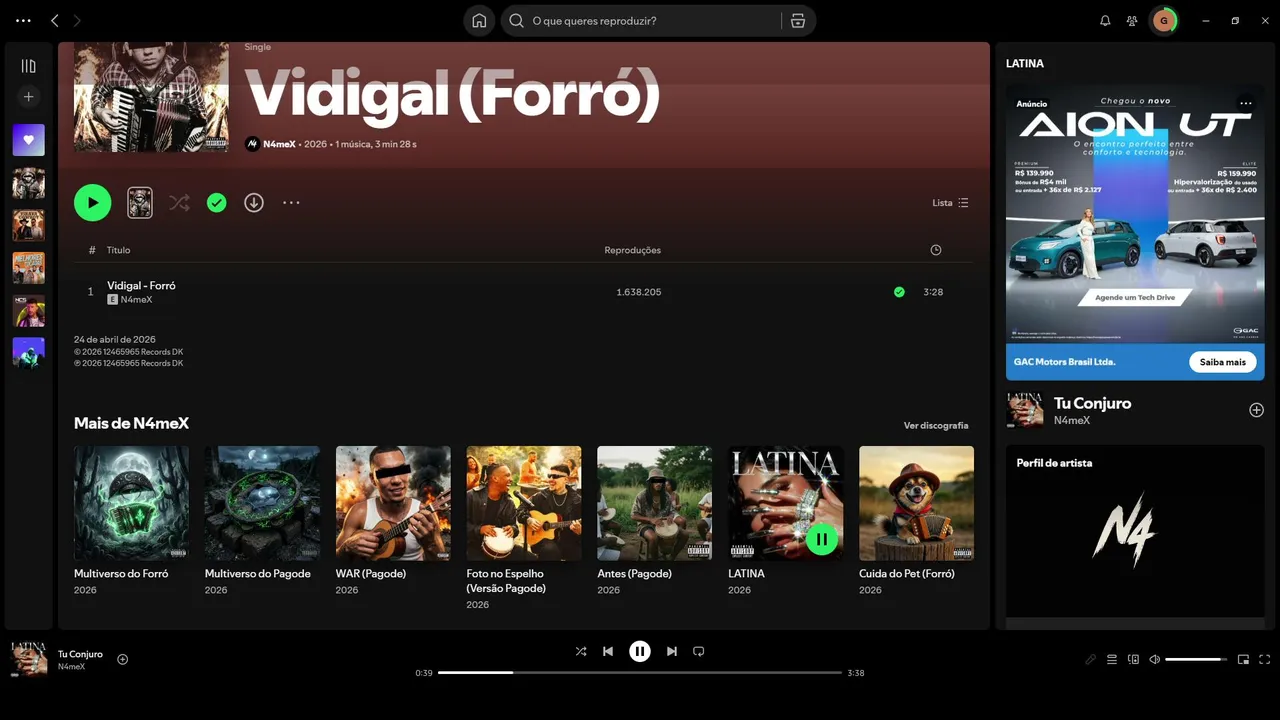
Task: Expand the library sidebar
Action: pyautogui.click(x=28, y=66)
